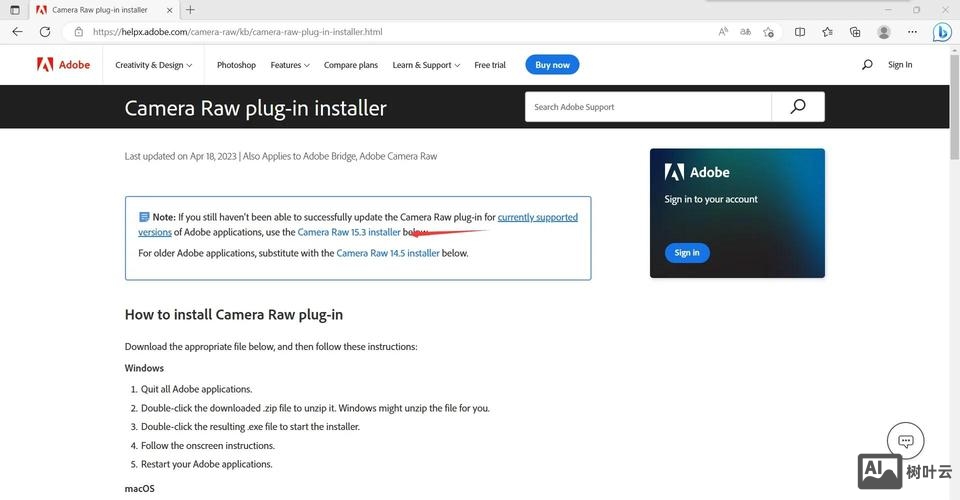Select Compare plans in navigation
The image size is (960, 500).
pyautogui.click(x=351, y=65)
